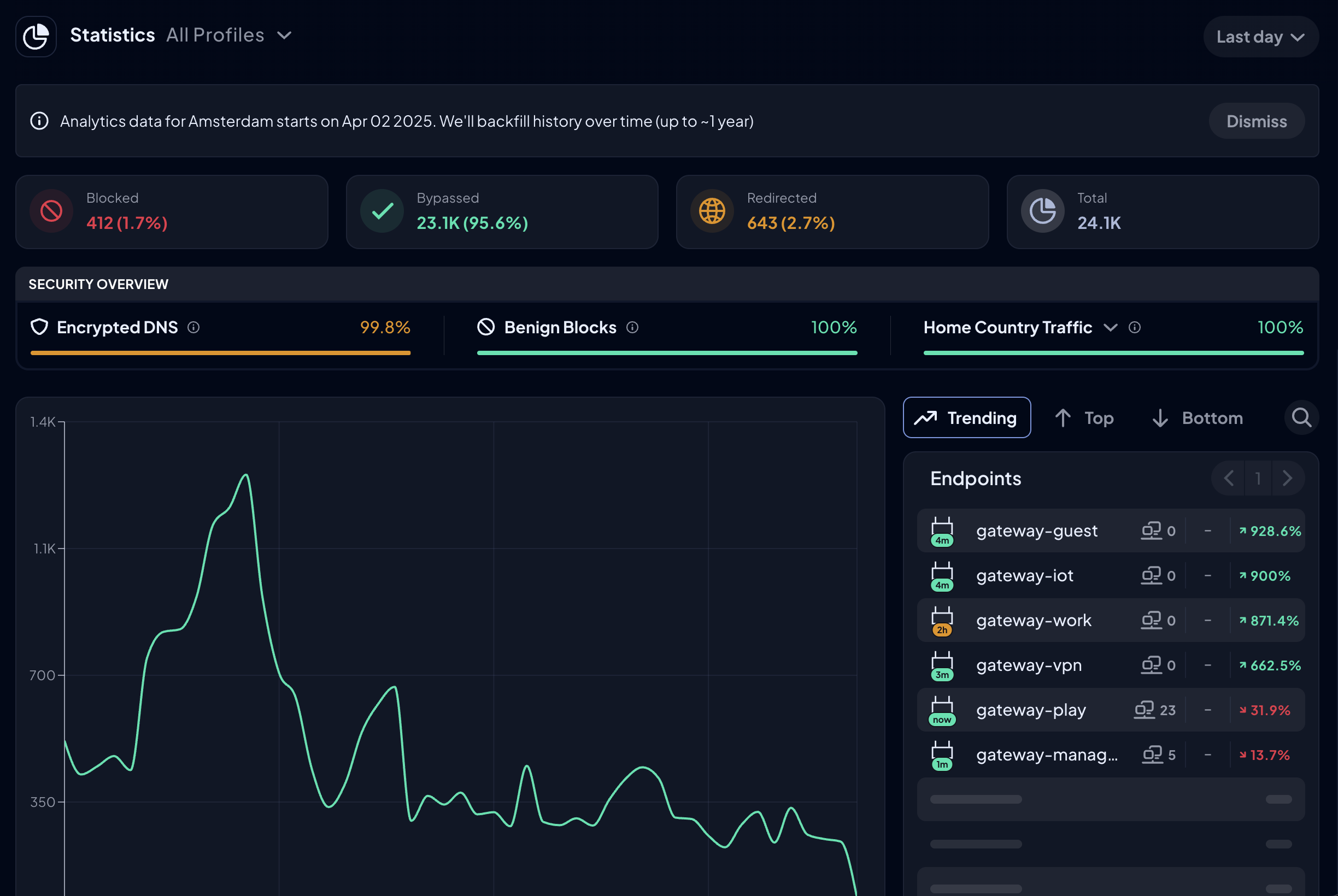Switch to the Top tab
The image size is (1338, 896).
1084,418
